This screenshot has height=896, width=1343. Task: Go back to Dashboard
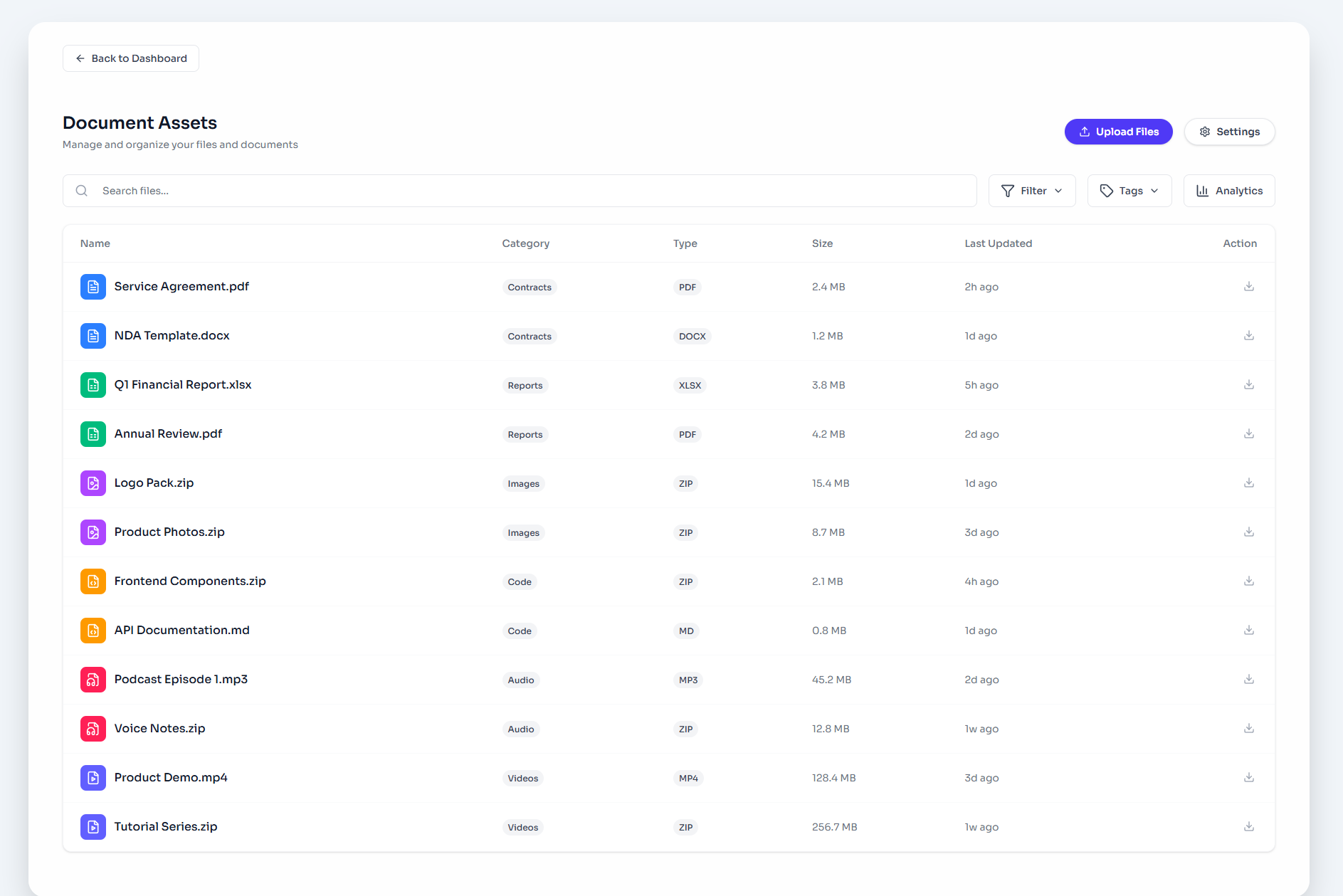pos(131,58)
